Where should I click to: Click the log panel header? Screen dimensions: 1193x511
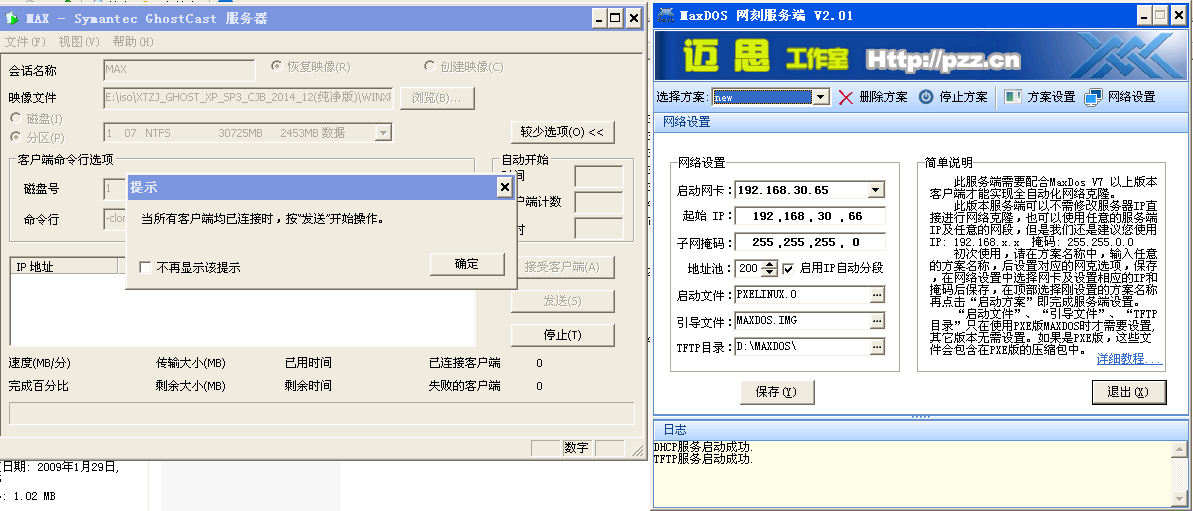(x=674, y=430)
